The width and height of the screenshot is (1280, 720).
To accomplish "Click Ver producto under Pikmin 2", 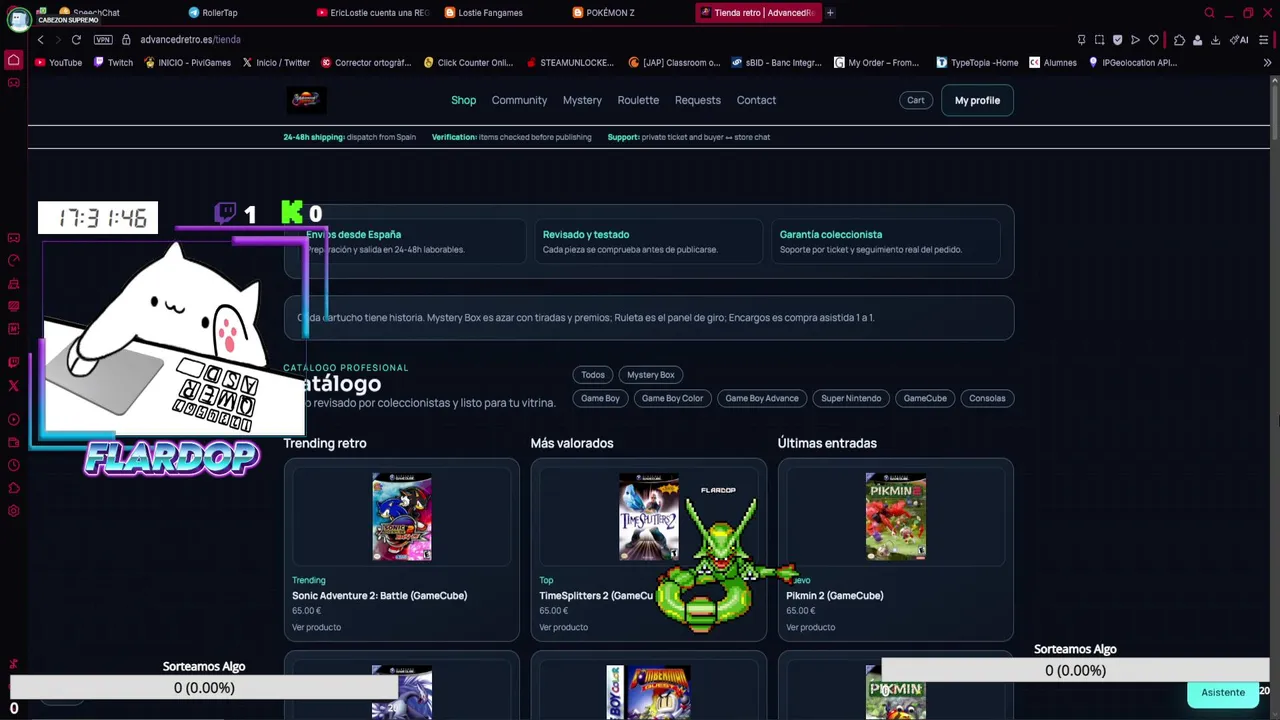I will pyautogui.click(x=810, y=627).
